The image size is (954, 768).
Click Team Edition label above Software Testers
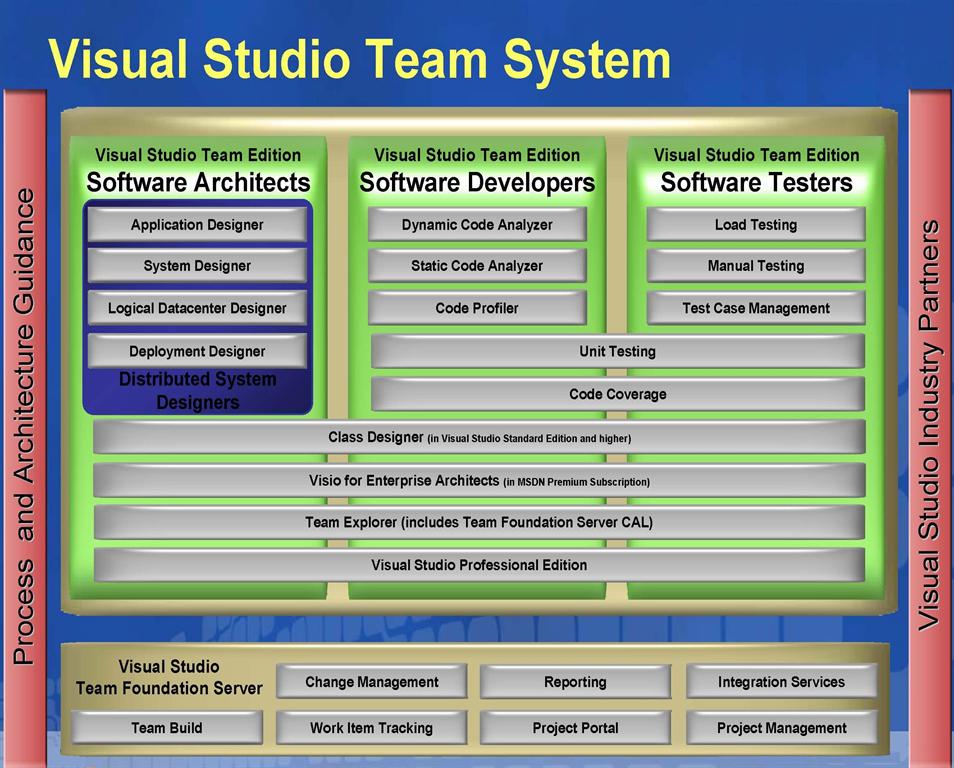(x=756, y=155)
